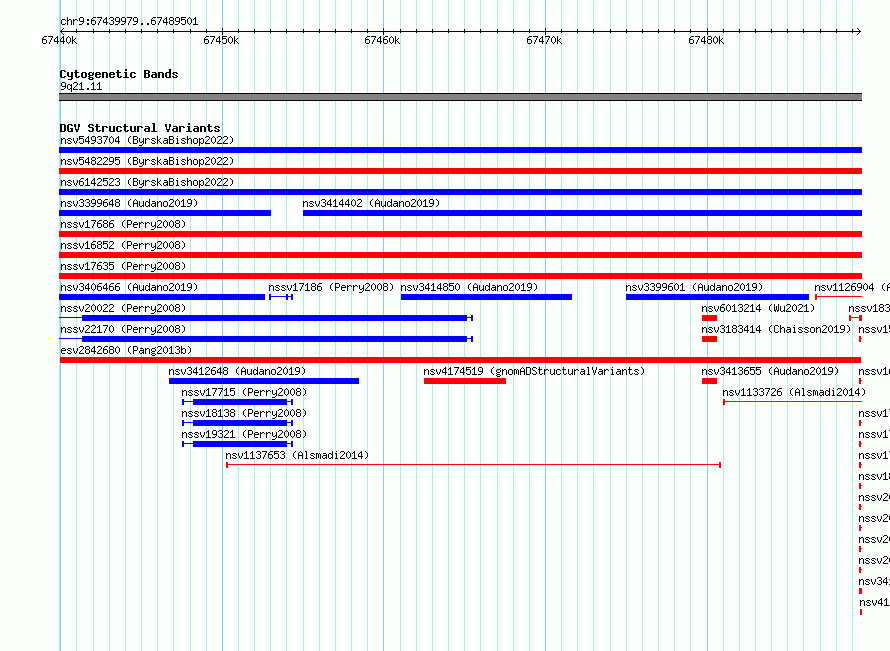The width and height of the screenshot is (890, 651).
Task: Select the 9q21.11 band label
Action: (81, 86)
